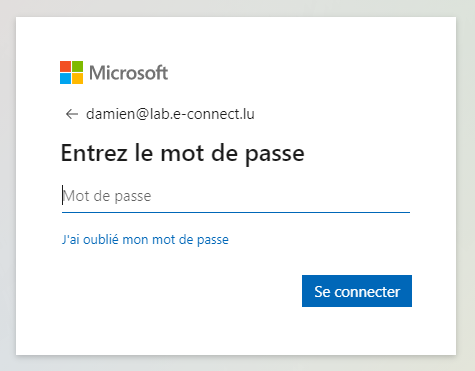The width and height of the screenshot is (475, 371).
Task: Follow the forgotten password link
Action: [x=145, y=240]
